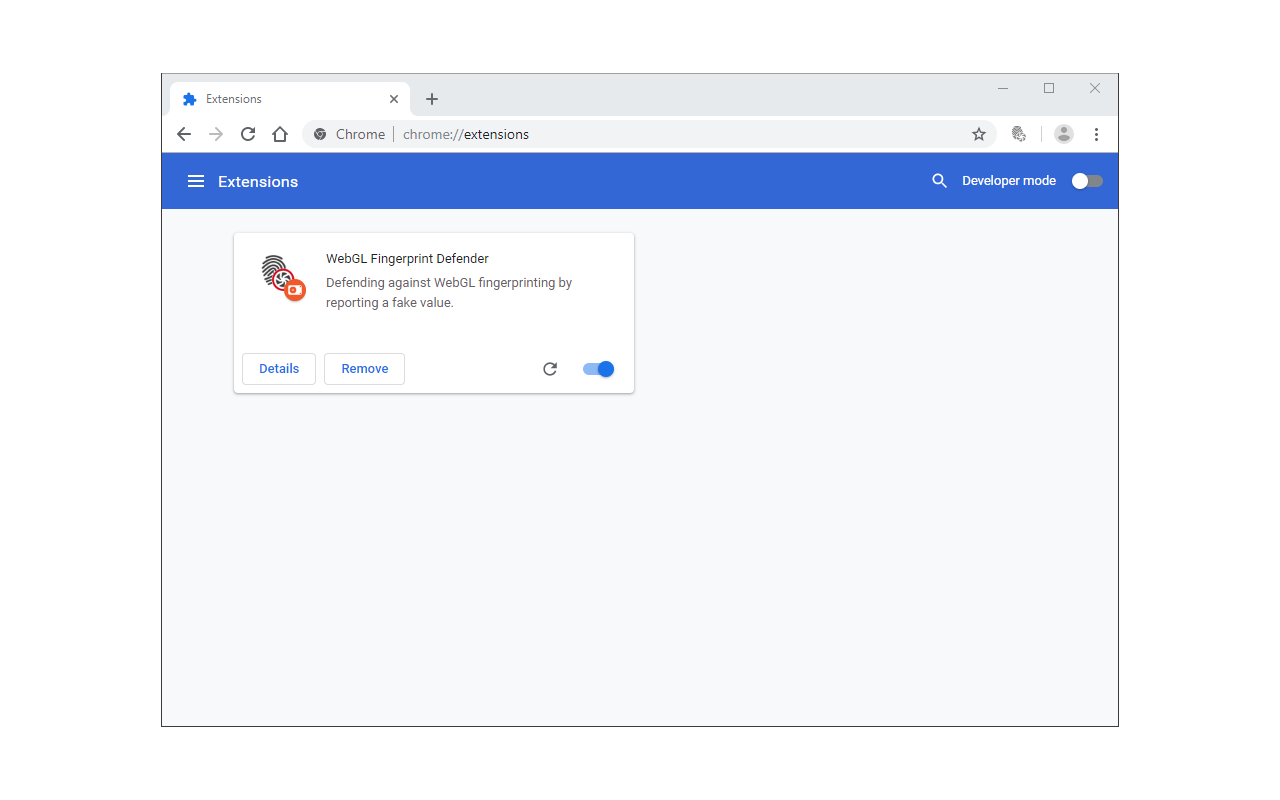Remove the WebGL Fingerprint Defender extension
The width and height of the screenshot is (1280, 800).
click(x=364, y=368)
